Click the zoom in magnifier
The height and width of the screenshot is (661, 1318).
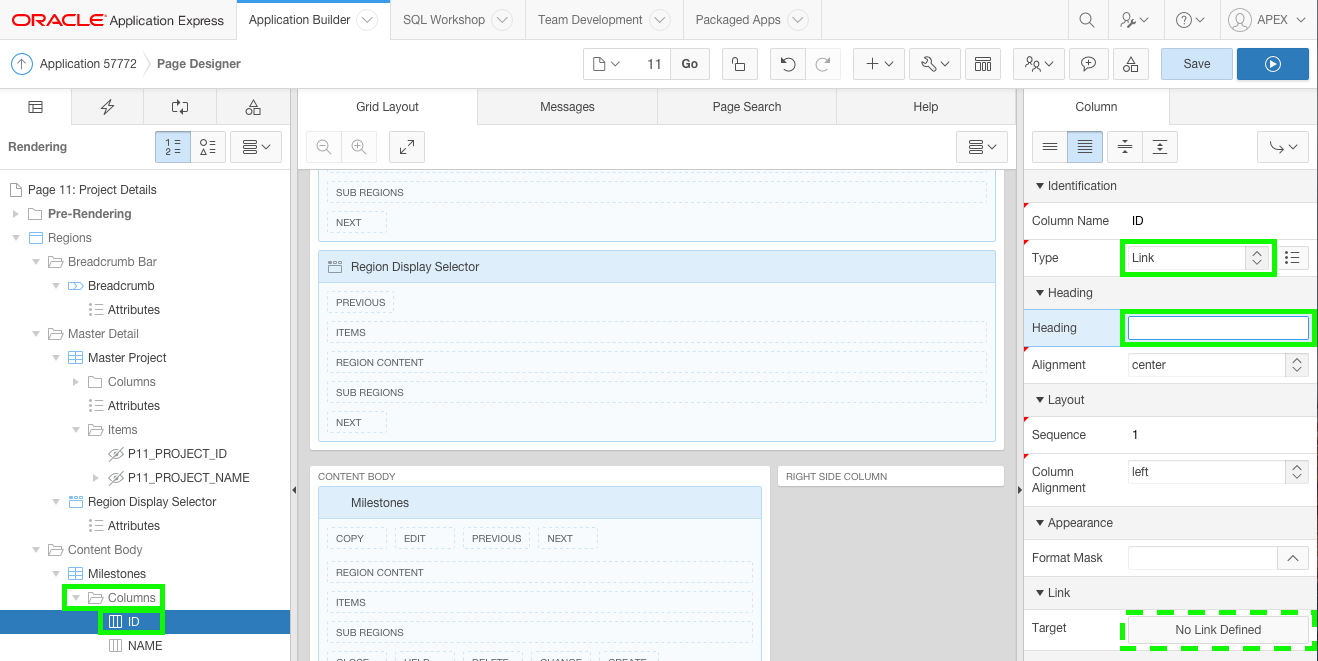358,147
